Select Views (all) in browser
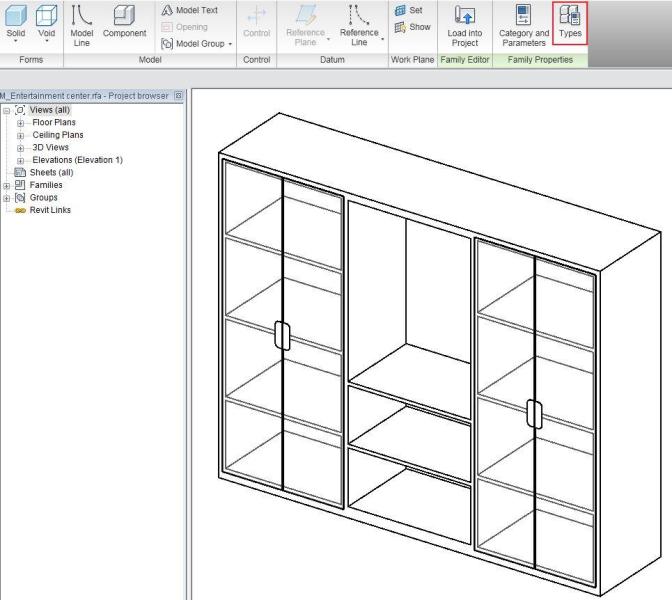 point(50,110)
